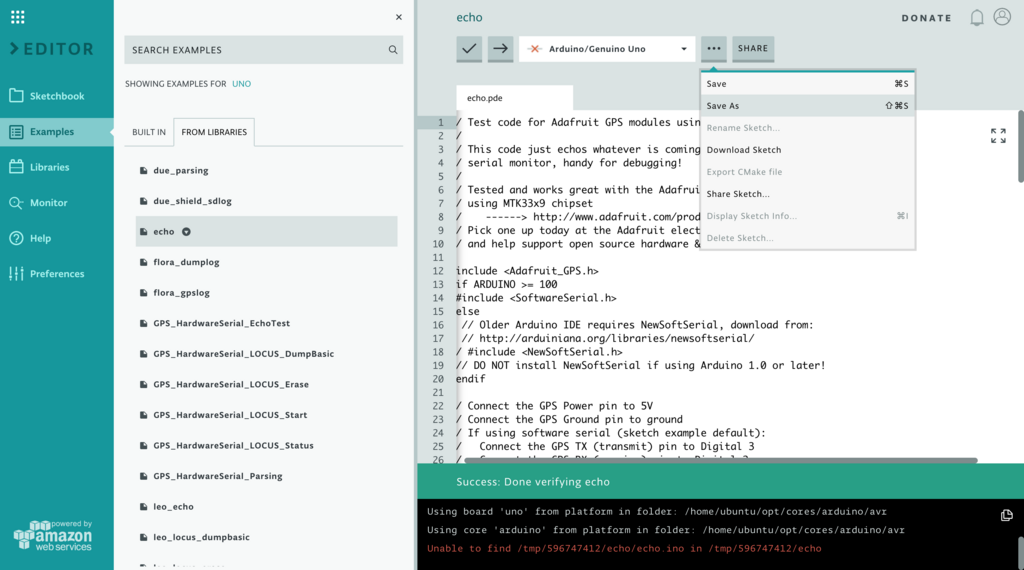Click the Upload arrow button
This screenshot has height=570, width=1024.
click(500, 48)
